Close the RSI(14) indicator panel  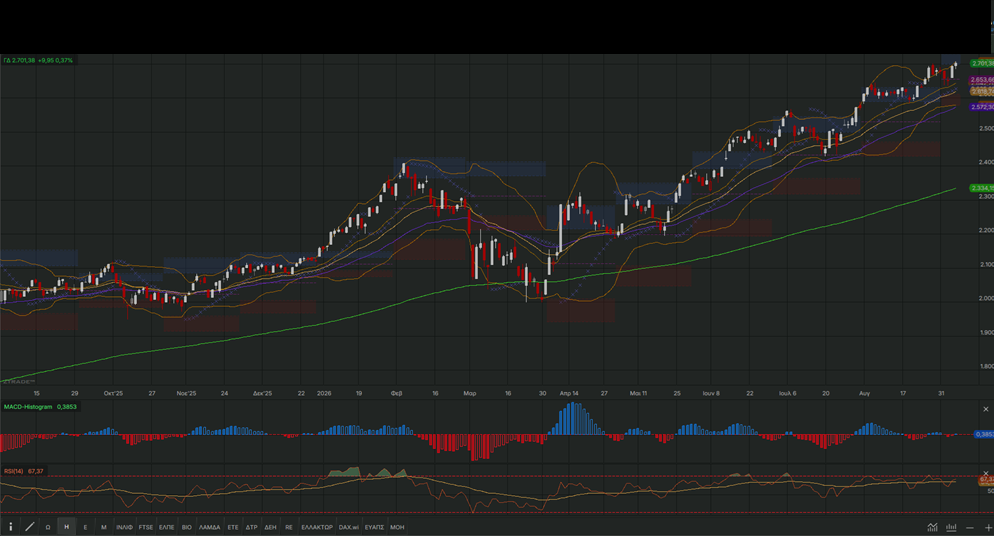coord(986,474)
